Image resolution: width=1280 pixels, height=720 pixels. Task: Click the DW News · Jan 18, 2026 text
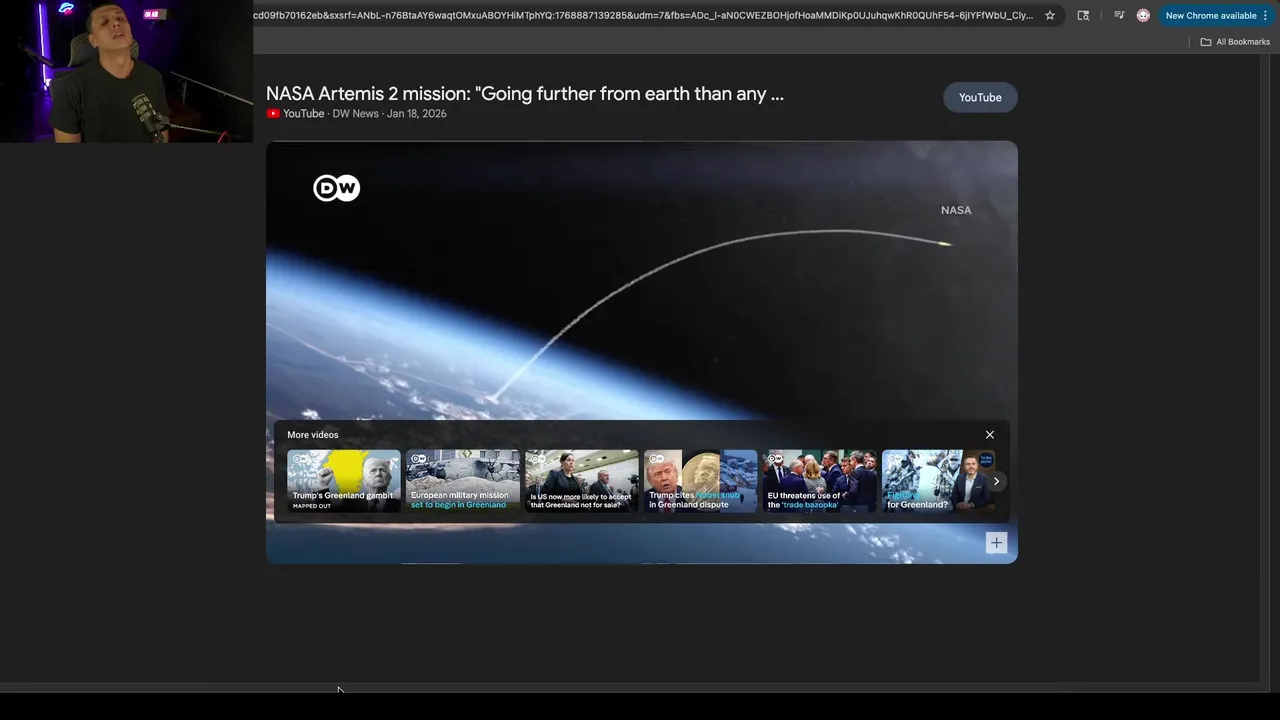[x=389, y=114]
